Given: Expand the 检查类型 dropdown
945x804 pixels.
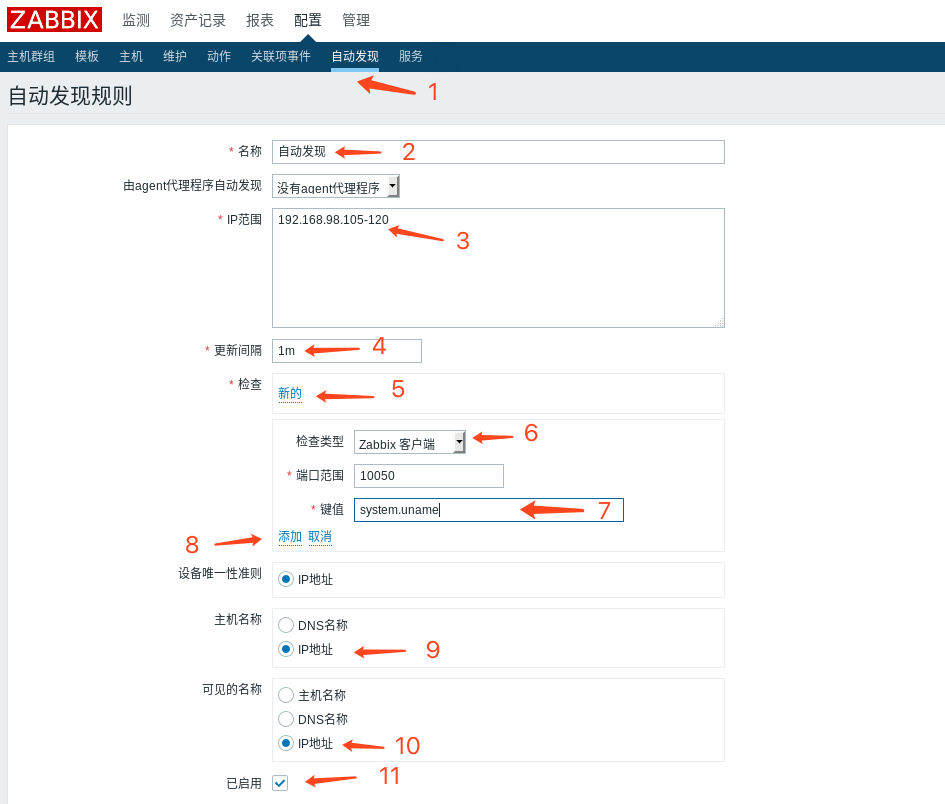Looking at the screenshot, I should tap(410, 443).
